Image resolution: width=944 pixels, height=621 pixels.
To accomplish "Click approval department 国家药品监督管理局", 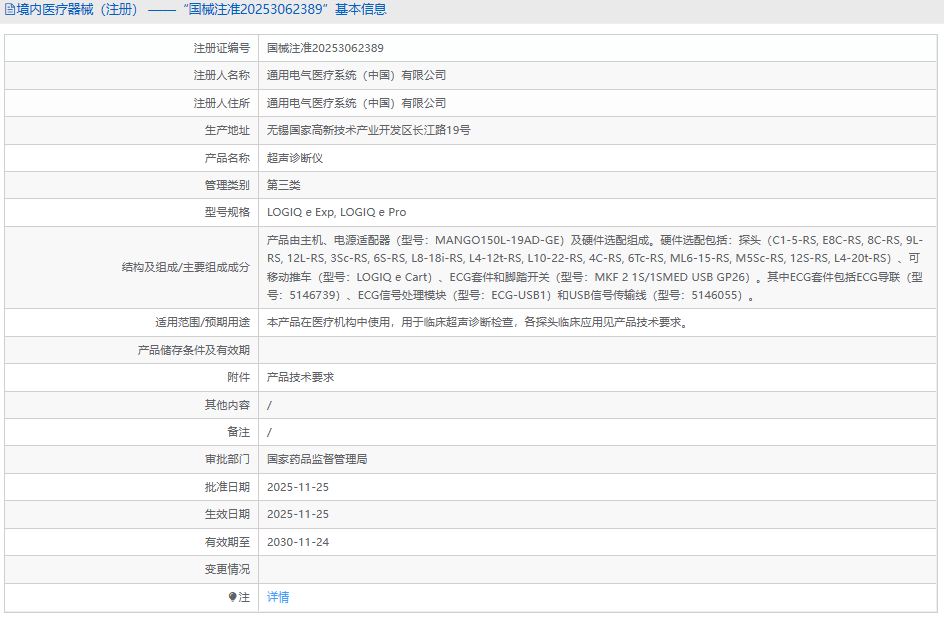I will click(317, 459).
